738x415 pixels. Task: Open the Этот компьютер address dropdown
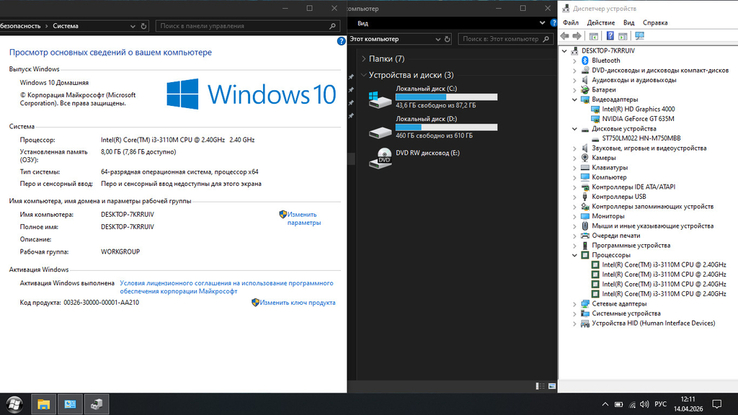(438, 40)
